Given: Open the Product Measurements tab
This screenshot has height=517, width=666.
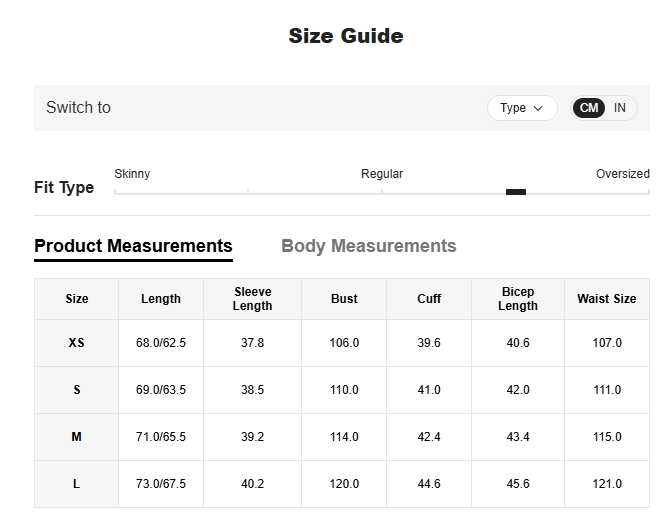Looking at the screenshot, I should [133, 246].
